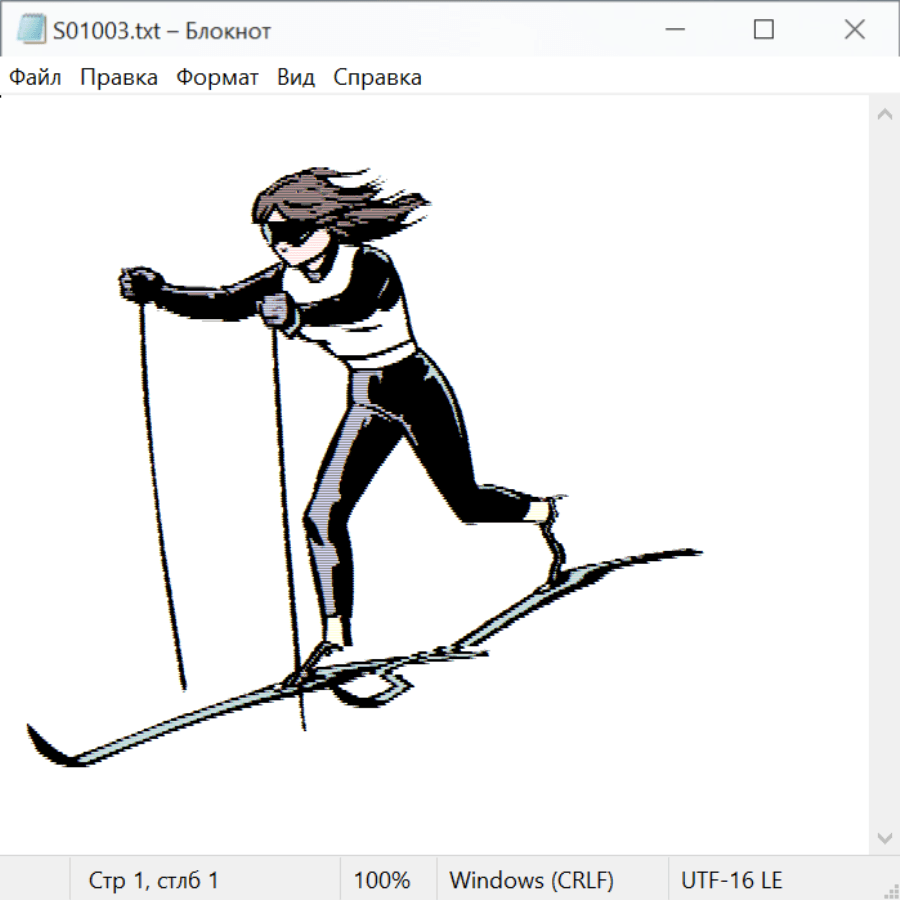
Task: Maximize the Блокнот window
Action: pos(763,30)
